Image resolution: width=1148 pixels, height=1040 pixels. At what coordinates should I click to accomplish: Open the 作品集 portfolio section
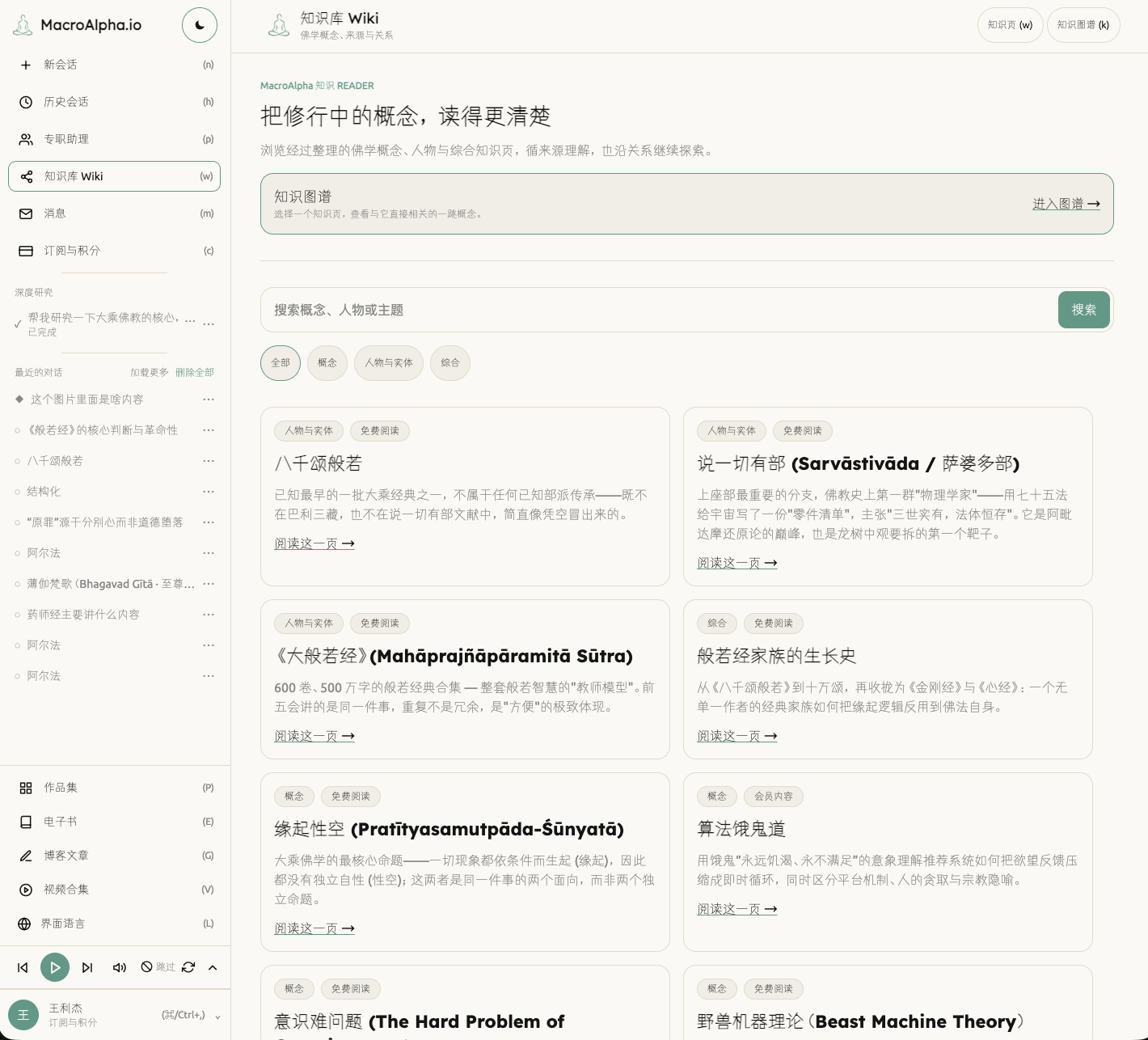click(x=115, y=788)
